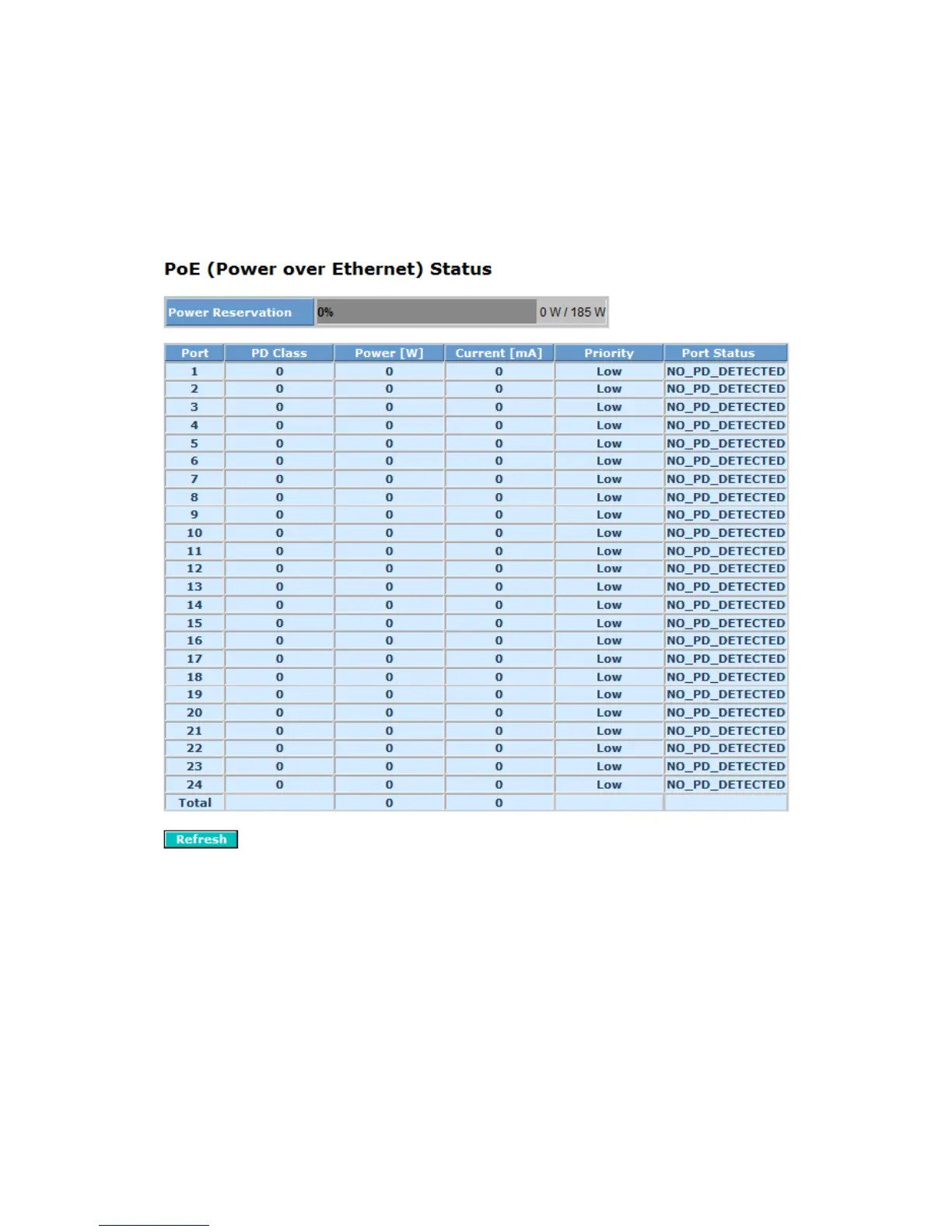Select port number 20 cell
Viewport: 952px width, 1232px height.
tap(194, 712)
